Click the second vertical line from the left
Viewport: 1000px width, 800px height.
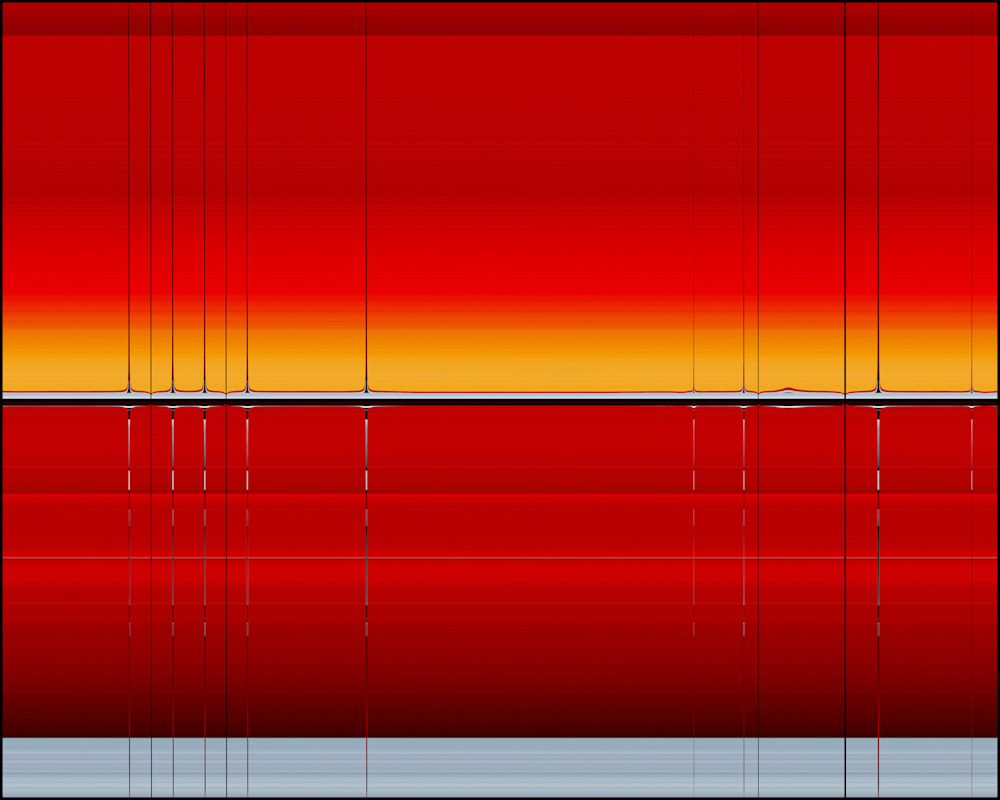(x=151, y=200)
